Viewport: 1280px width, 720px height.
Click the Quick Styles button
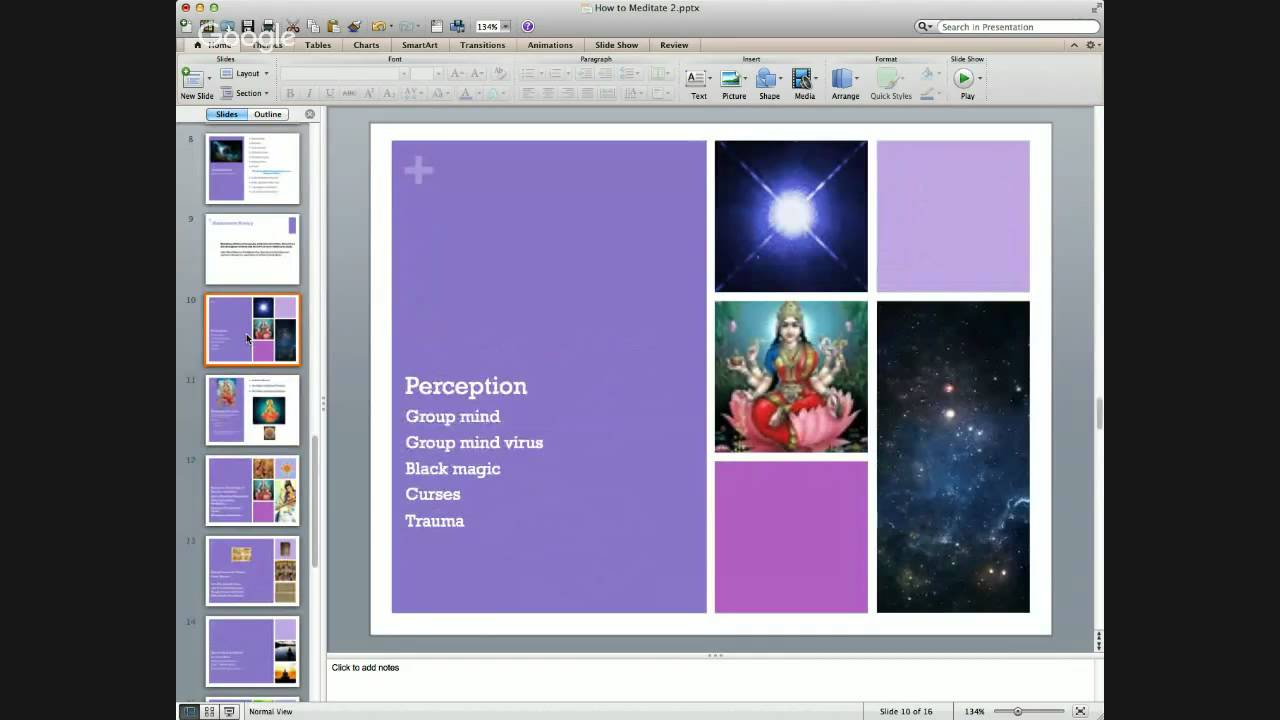pyautogui.click(x=890, y=79)
